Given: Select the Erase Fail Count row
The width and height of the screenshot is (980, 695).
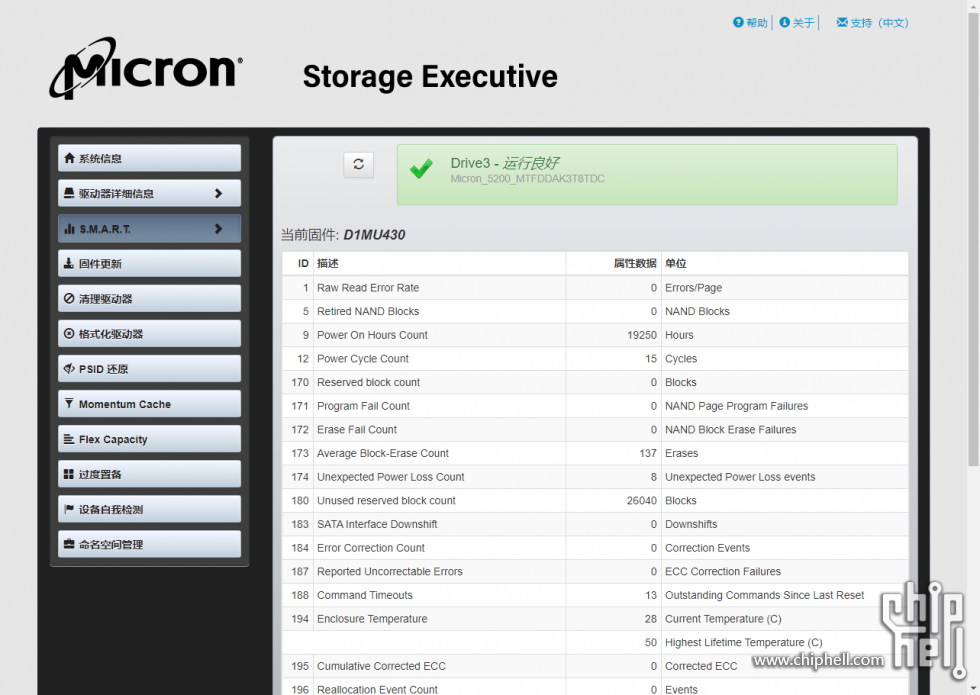Looking at the screenshot, I should pos(595,429).
